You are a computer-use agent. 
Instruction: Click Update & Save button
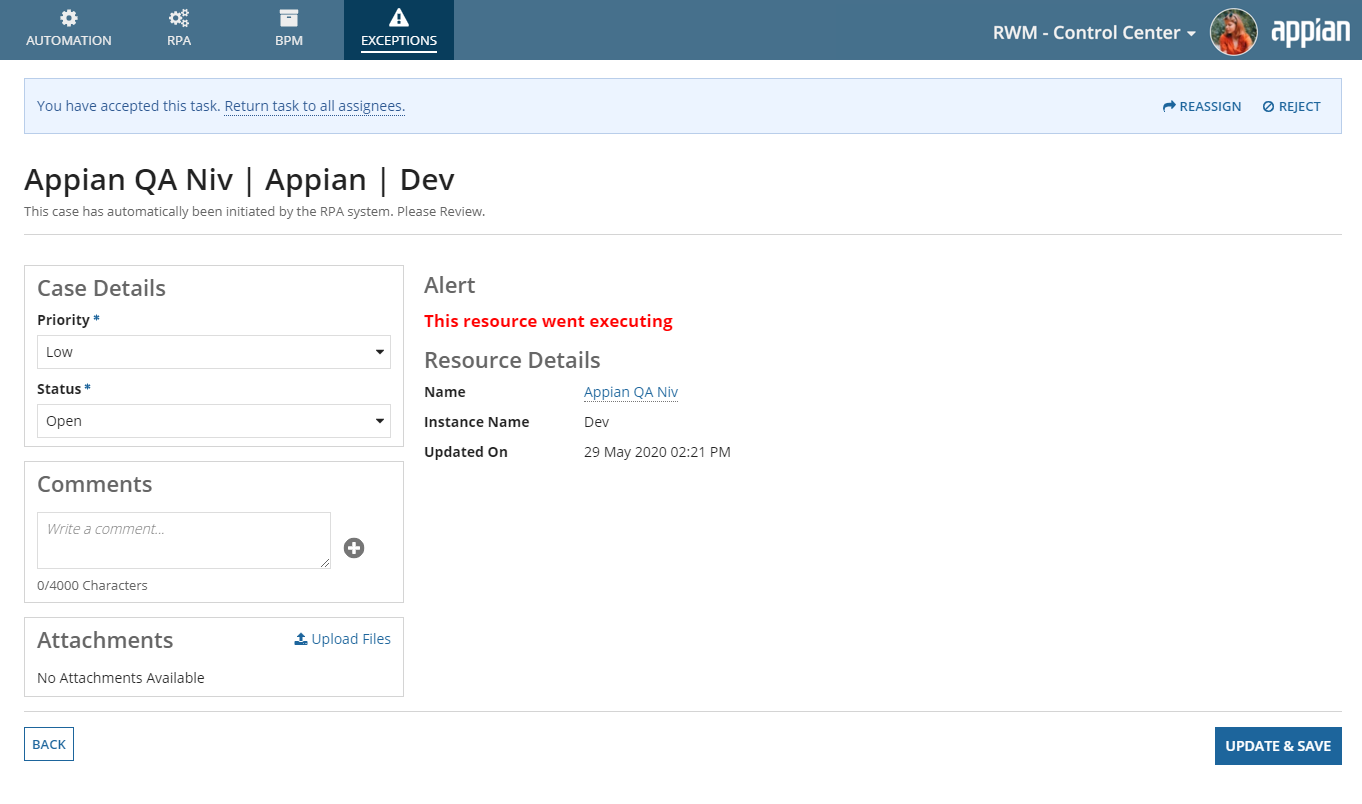click(x=1278, y=746)
